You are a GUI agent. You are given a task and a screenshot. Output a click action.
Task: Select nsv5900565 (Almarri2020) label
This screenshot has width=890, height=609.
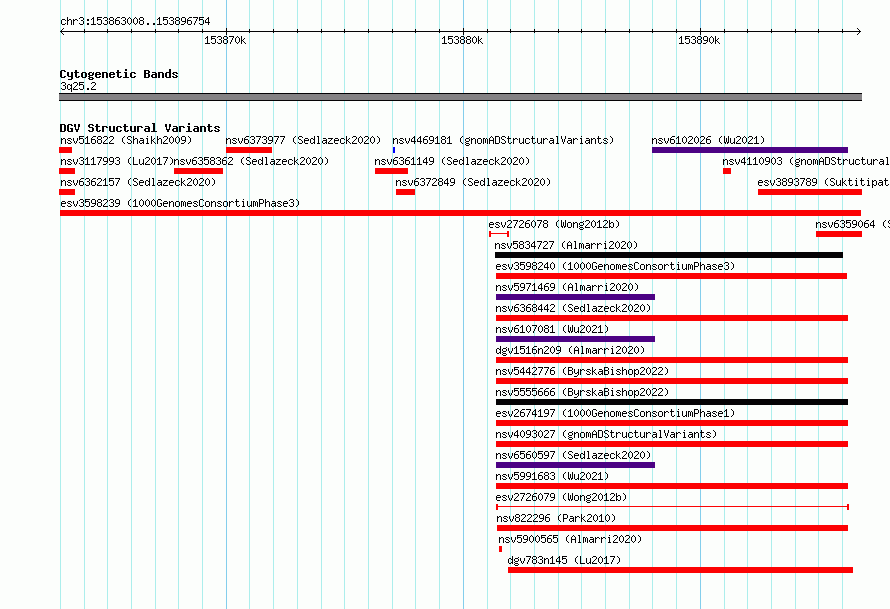[570, 539]
